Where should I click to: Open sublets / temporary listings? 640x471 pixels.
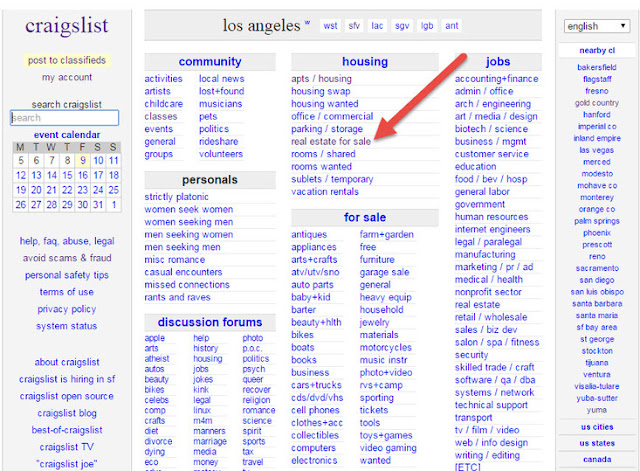click(x=332, y=179)
